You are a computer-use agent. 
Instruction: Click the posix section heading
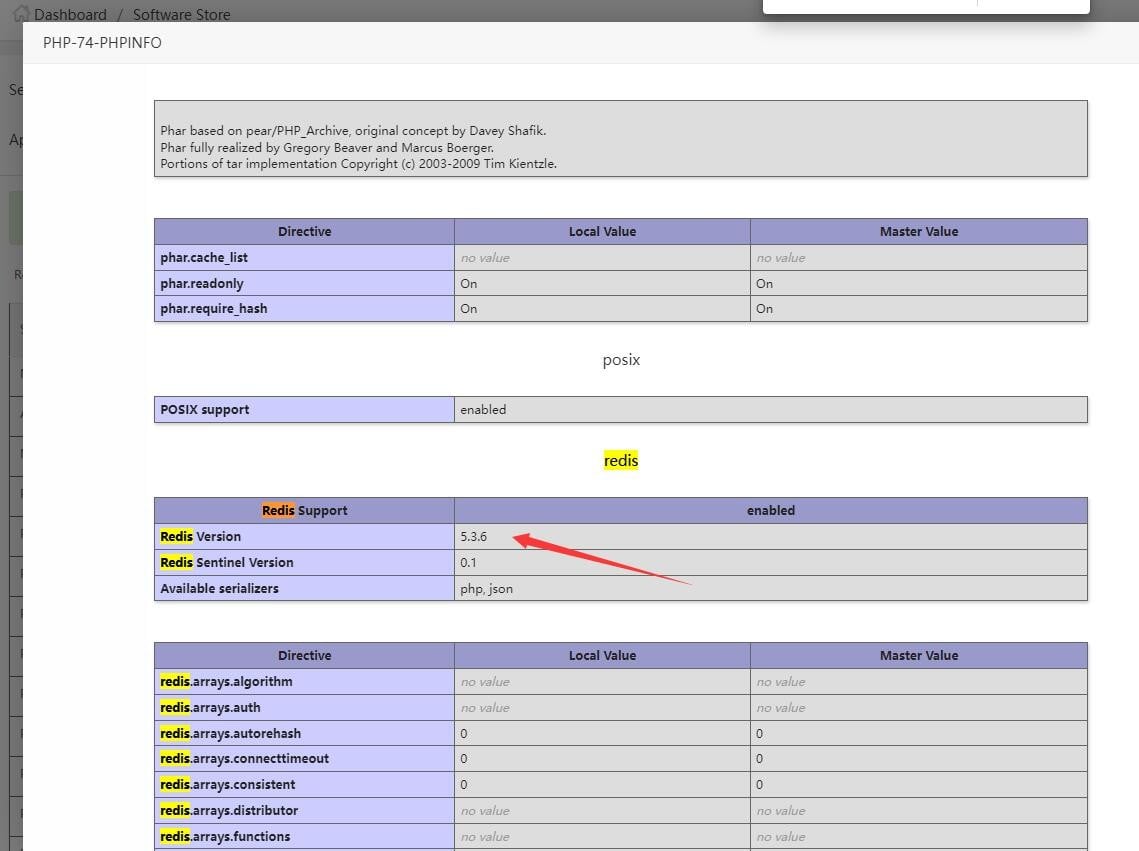pyautogui.click(x=621, y=360)
